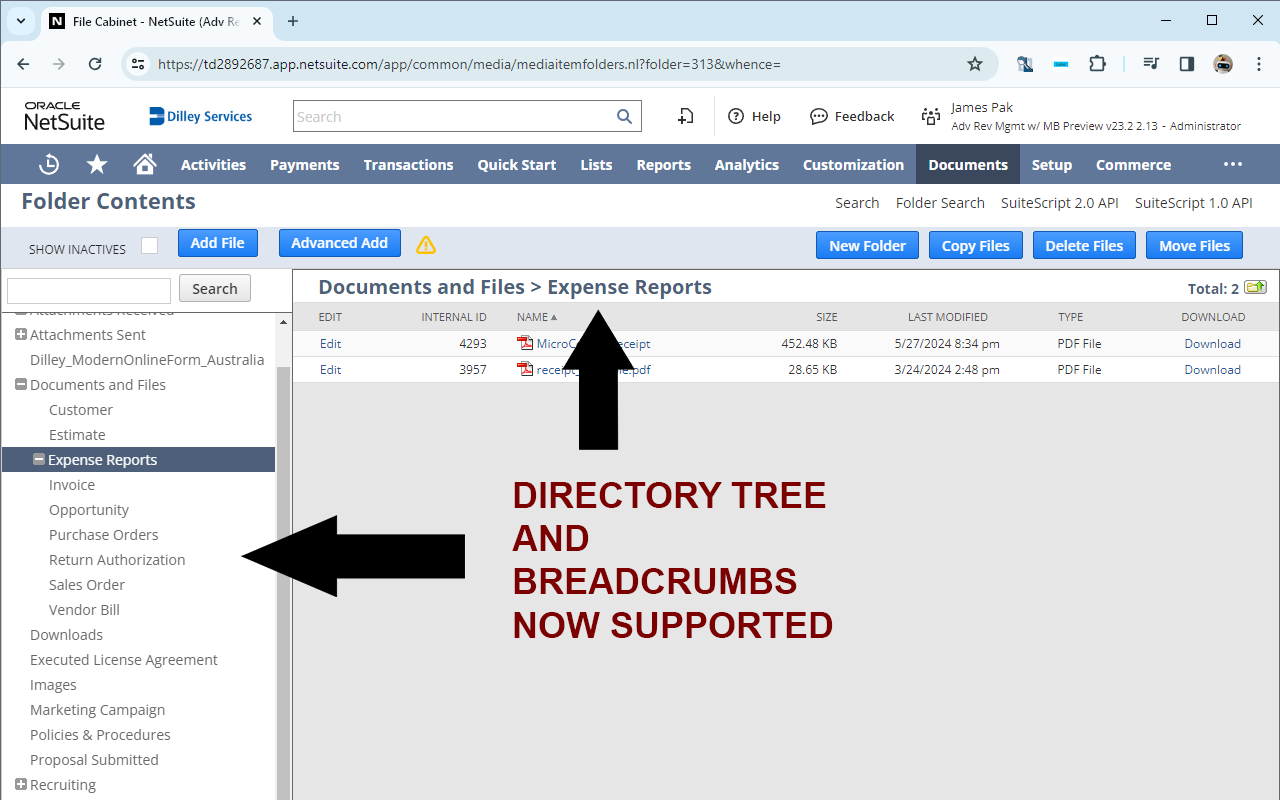Open the SuiteScript 2.0 API link
1280x800 pixels.
1060,203
